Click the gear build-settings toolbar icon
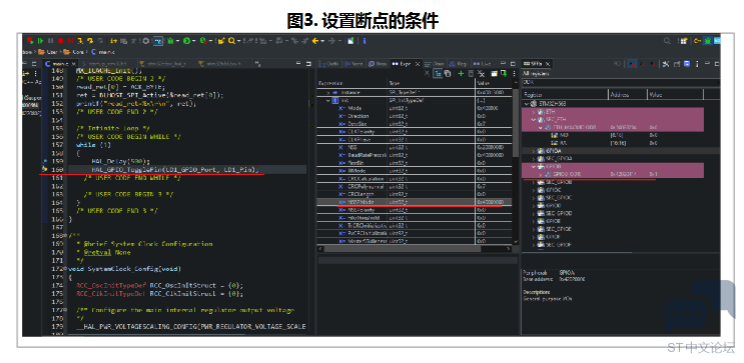Viewport: 744px width, 363px height. point(146,41)
